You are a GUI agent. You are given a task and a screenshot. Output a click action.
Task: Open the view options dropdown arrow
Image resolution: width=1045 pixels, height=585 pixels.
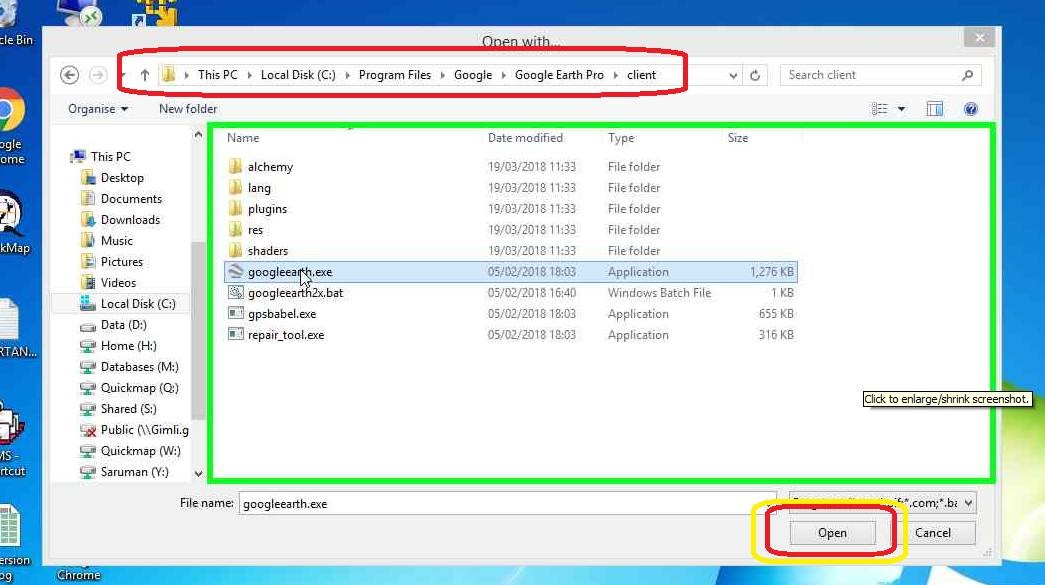(901, 109)
